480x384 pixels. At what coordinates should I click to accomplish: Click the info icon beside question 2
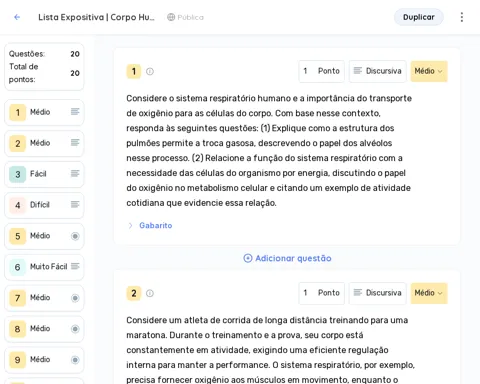(x=150, y=293)
